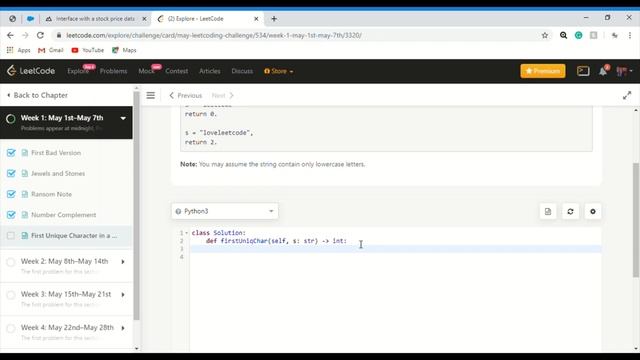
Task: Collapse the Week 1: May 1st–May 7th section
Action: point(123,118)
